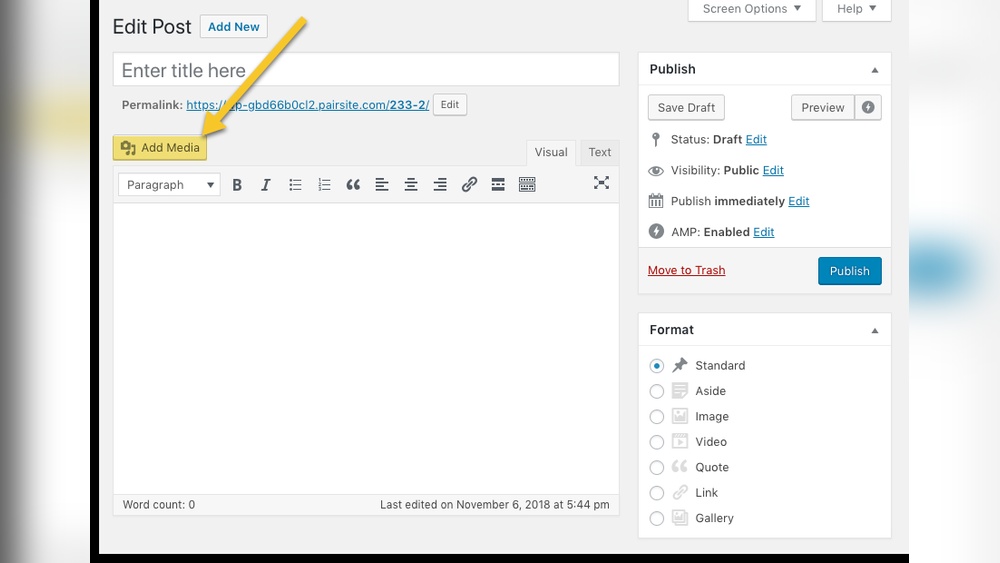
Task: Open the post permalink URL
Action: click(x=307, y=105)
